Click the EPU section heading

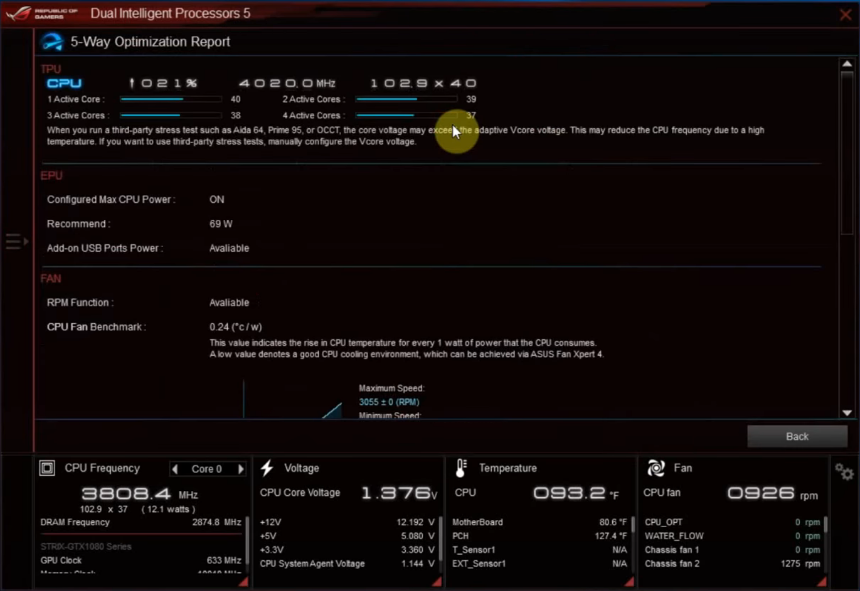click(x=52, y=175)
